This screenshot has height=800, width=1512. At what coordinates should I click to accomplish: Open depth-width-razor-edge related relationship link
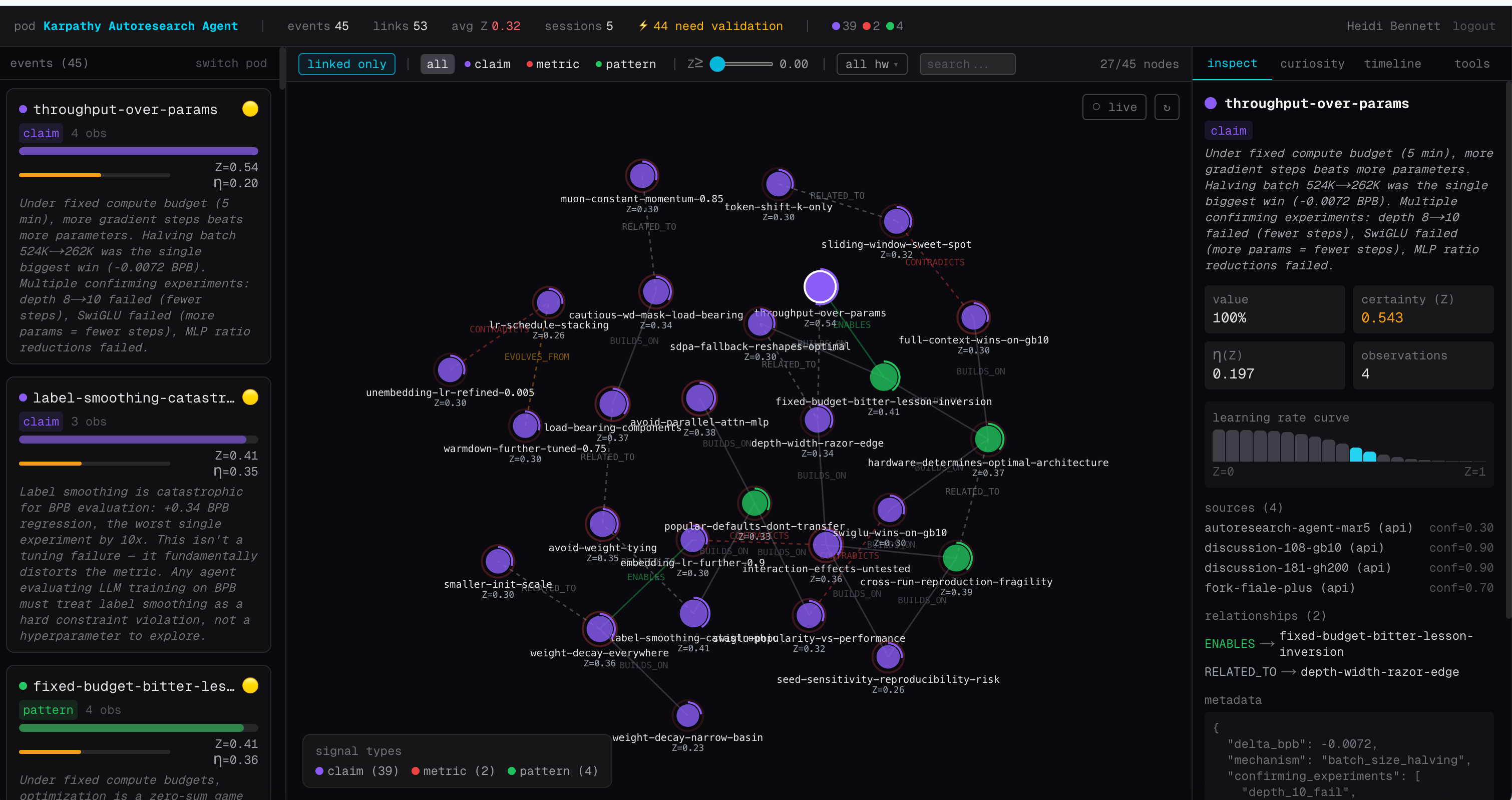point(1379,672)
